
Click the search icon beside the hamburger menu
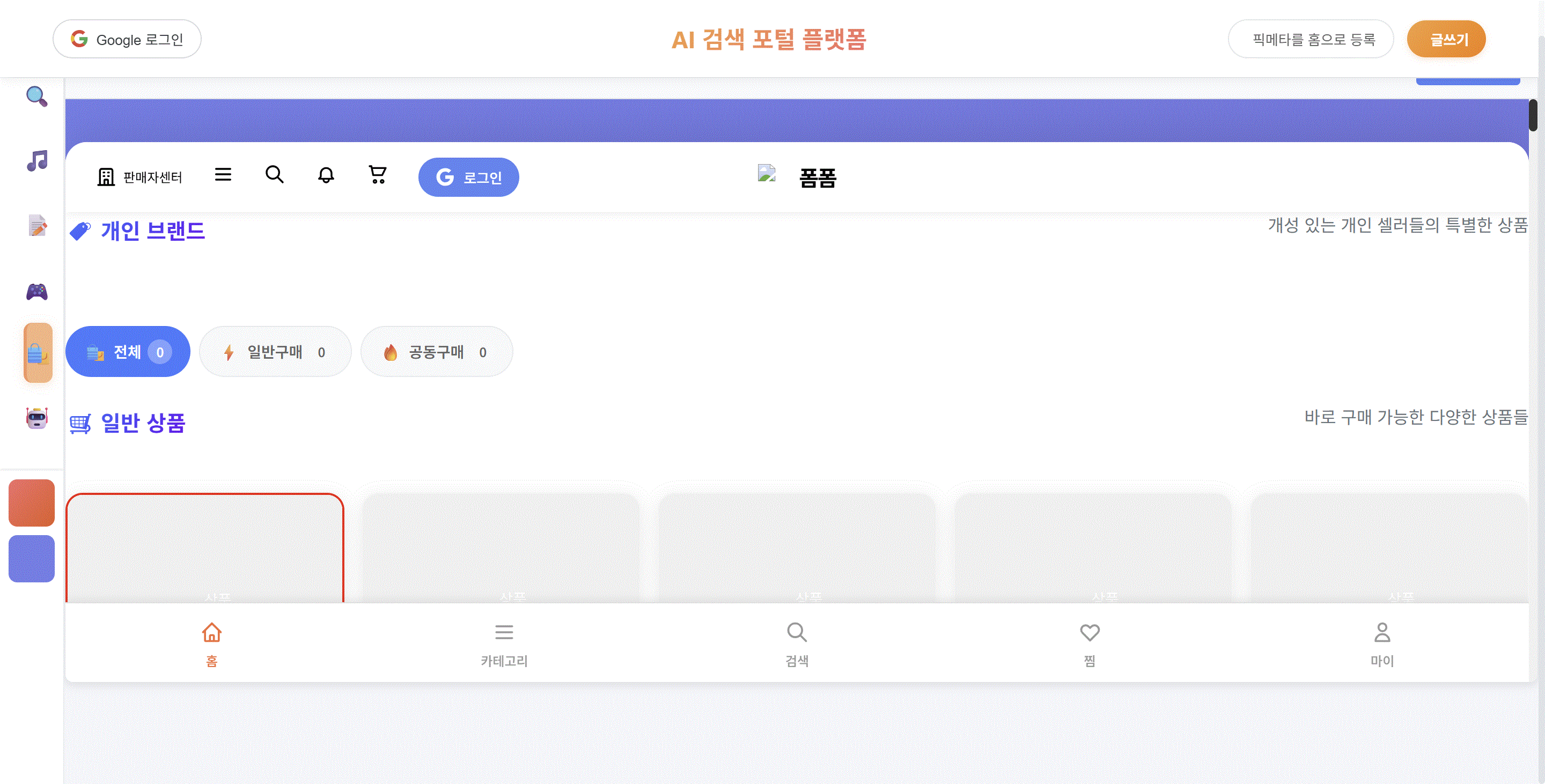[274, 174]
